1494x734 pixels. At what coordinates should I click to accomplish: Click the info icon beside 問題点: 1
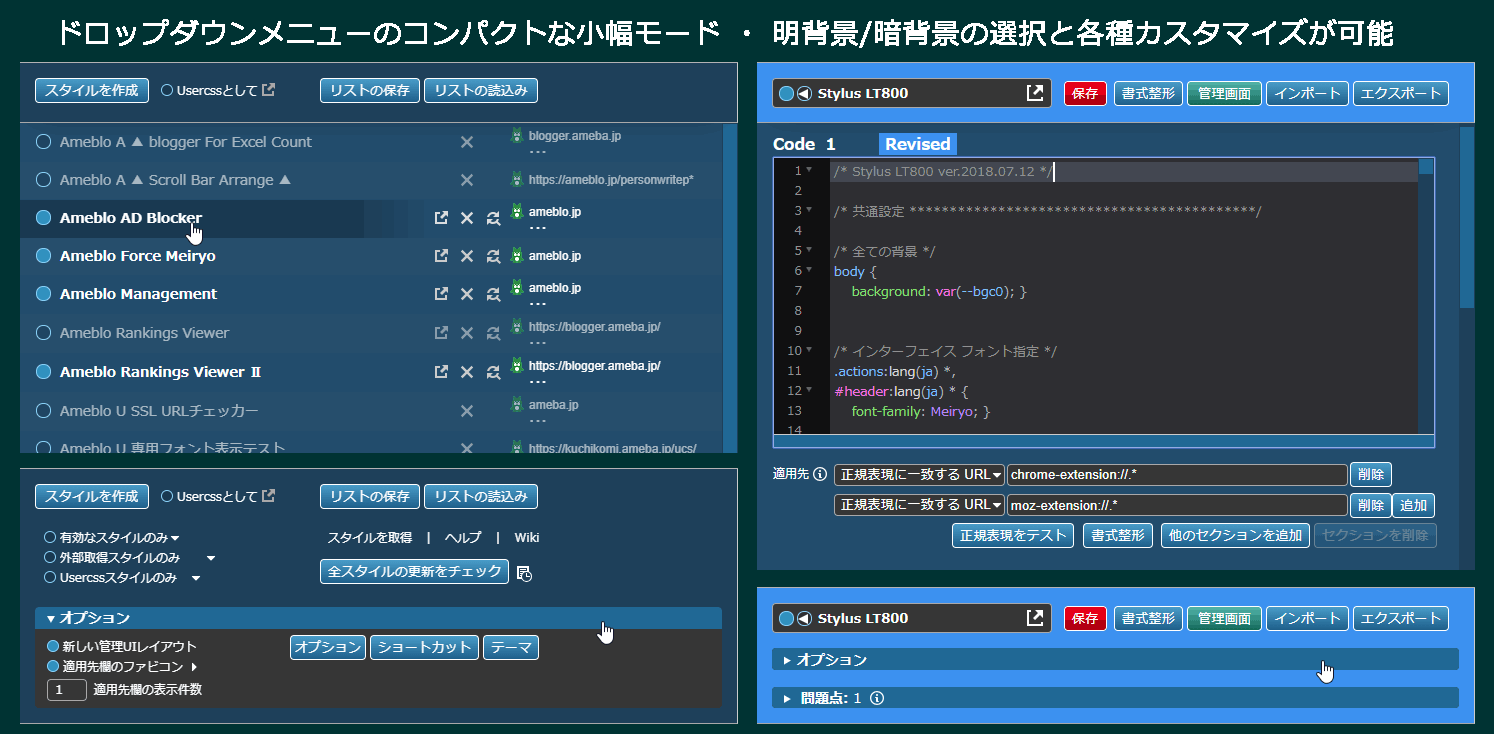point(877,698)
